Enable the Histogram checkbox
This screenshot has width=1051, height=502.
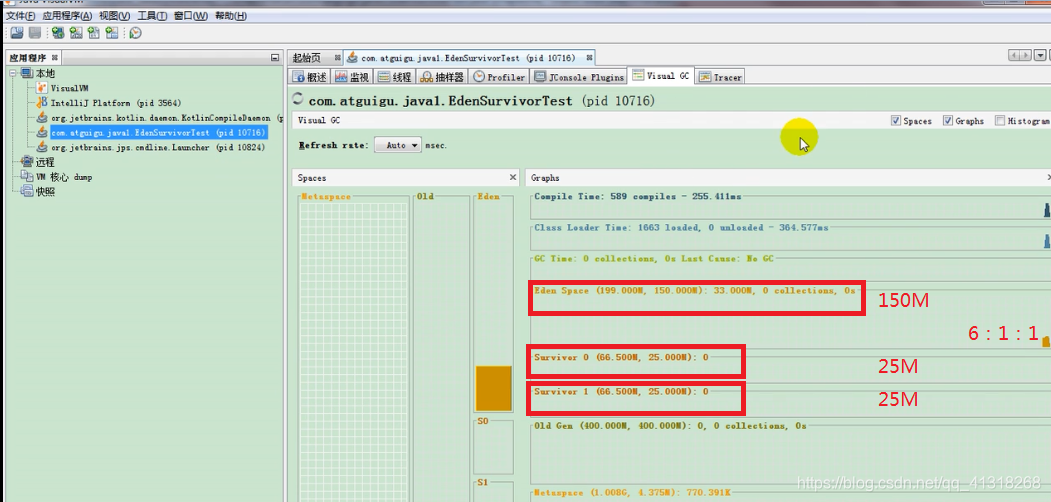coord(1000,121)
